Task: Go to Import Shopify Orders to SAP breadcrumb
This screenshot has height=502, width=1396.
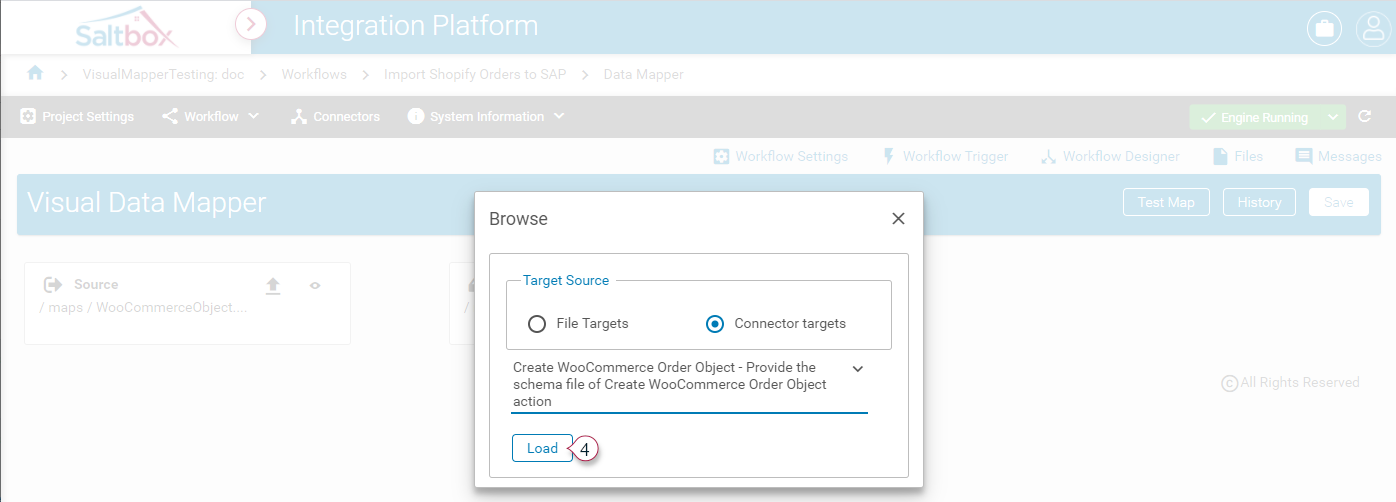Action: coord(475,74)
